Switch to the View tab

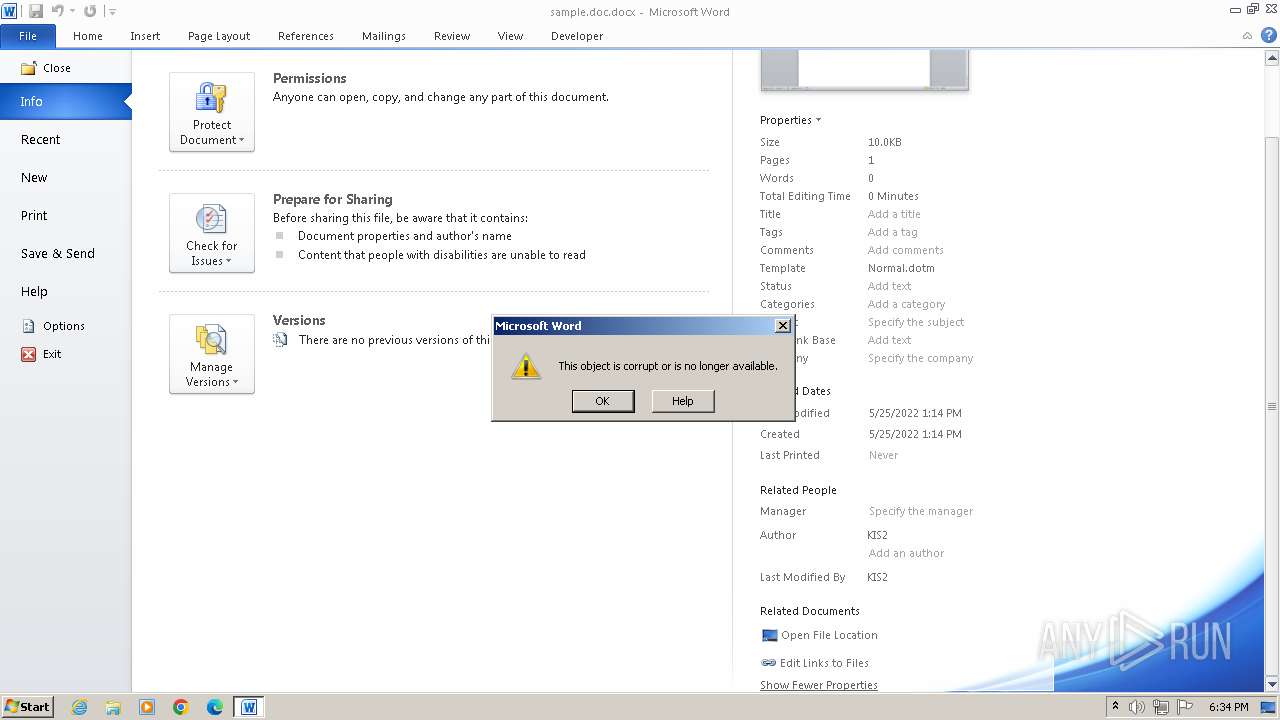click(x=510, y=36)
